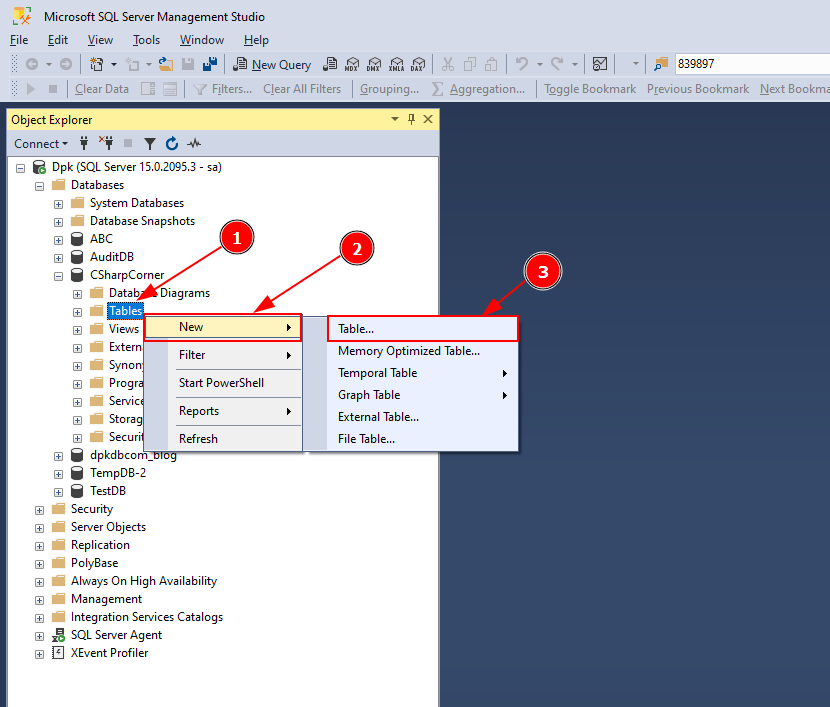The height and width of the screenshot is (707, 830).
Task: Click the Disconnect icon in Object Explorer
Action: click(x=106, y=143)
